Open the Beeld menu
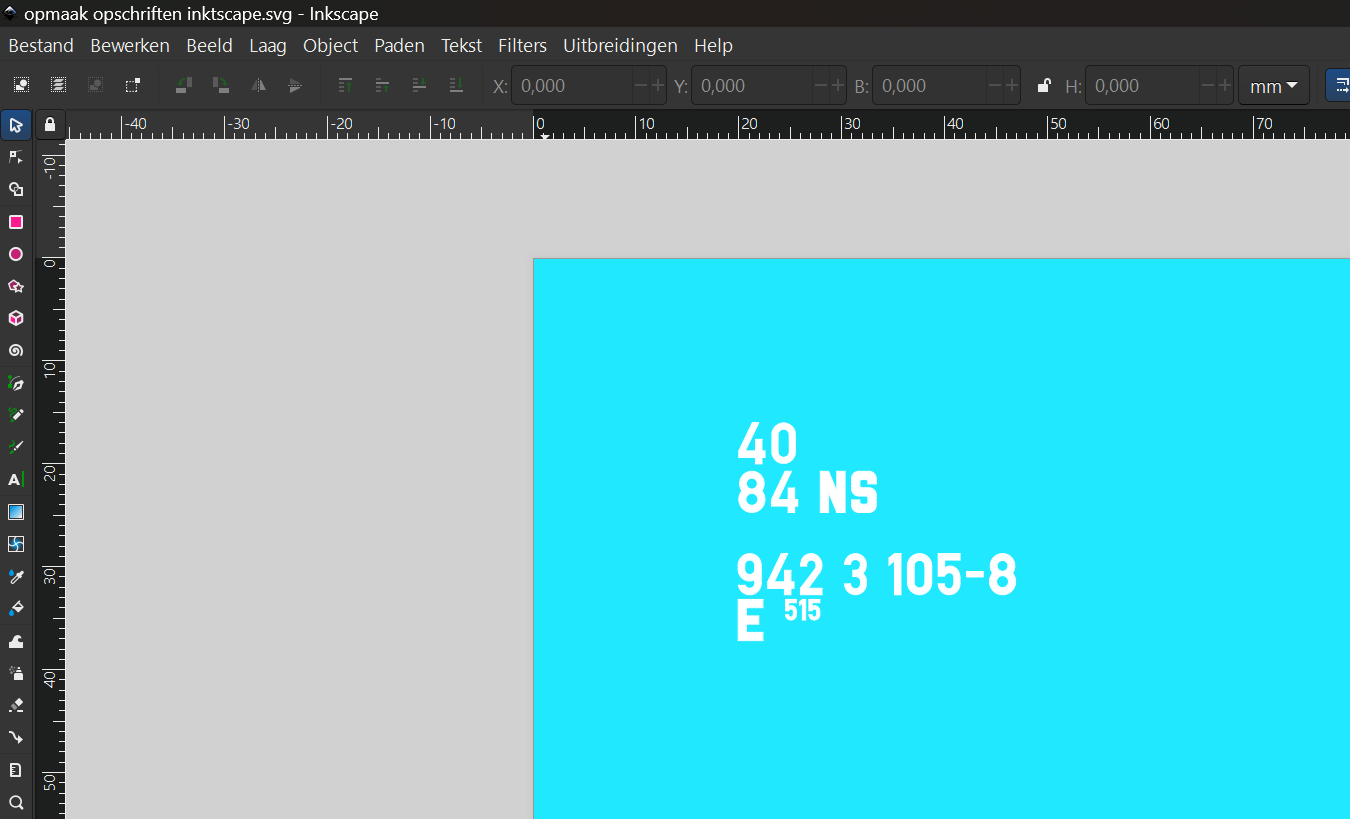The height and width of the screenshot is (819, 1350). click(209, 45)
